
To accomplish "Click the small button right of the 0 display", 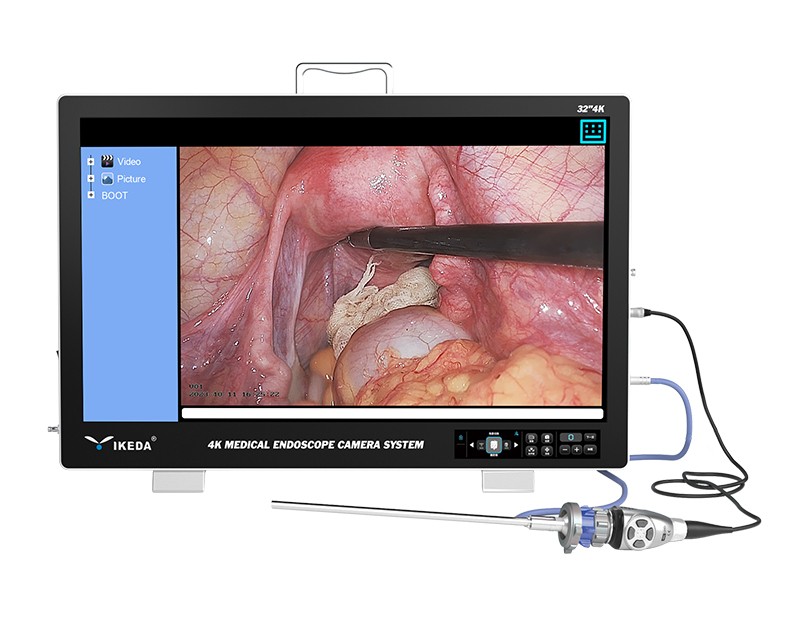I will tap(590, 437).
